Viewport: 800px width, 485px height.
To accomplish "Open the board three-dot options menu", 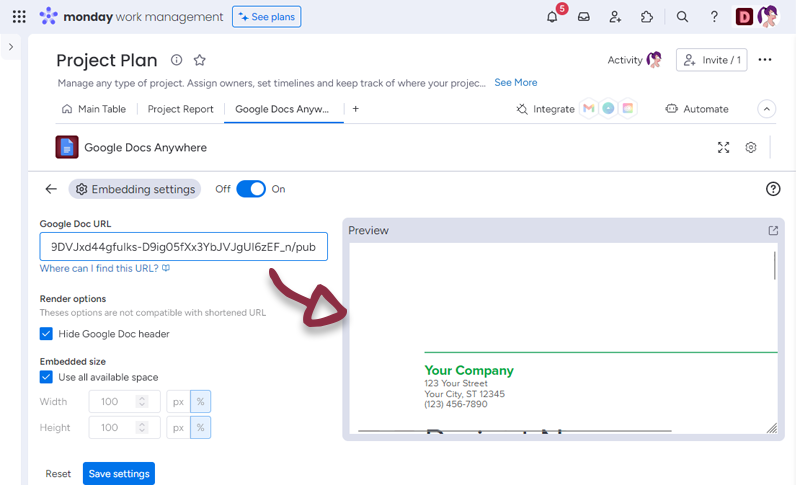I will tap(765, 60).
